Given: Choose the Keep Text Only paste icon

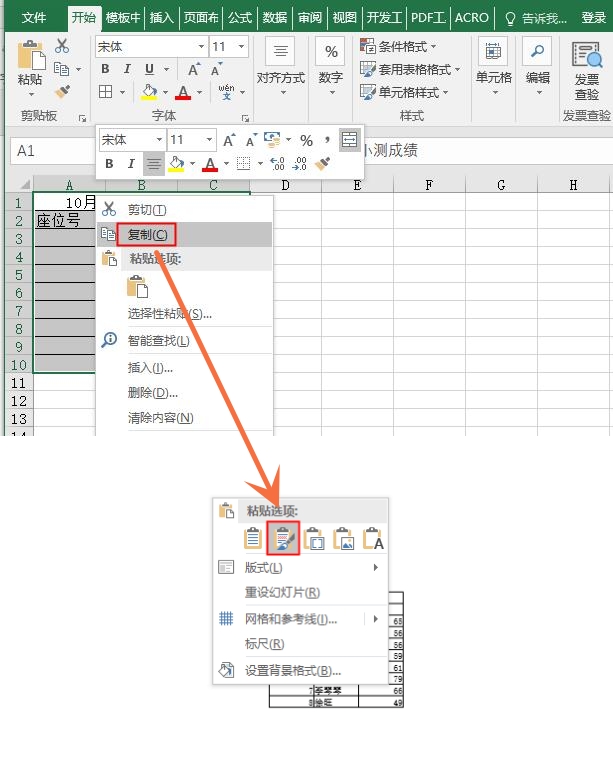Looking at the screenshot, I should pos(373,538).
